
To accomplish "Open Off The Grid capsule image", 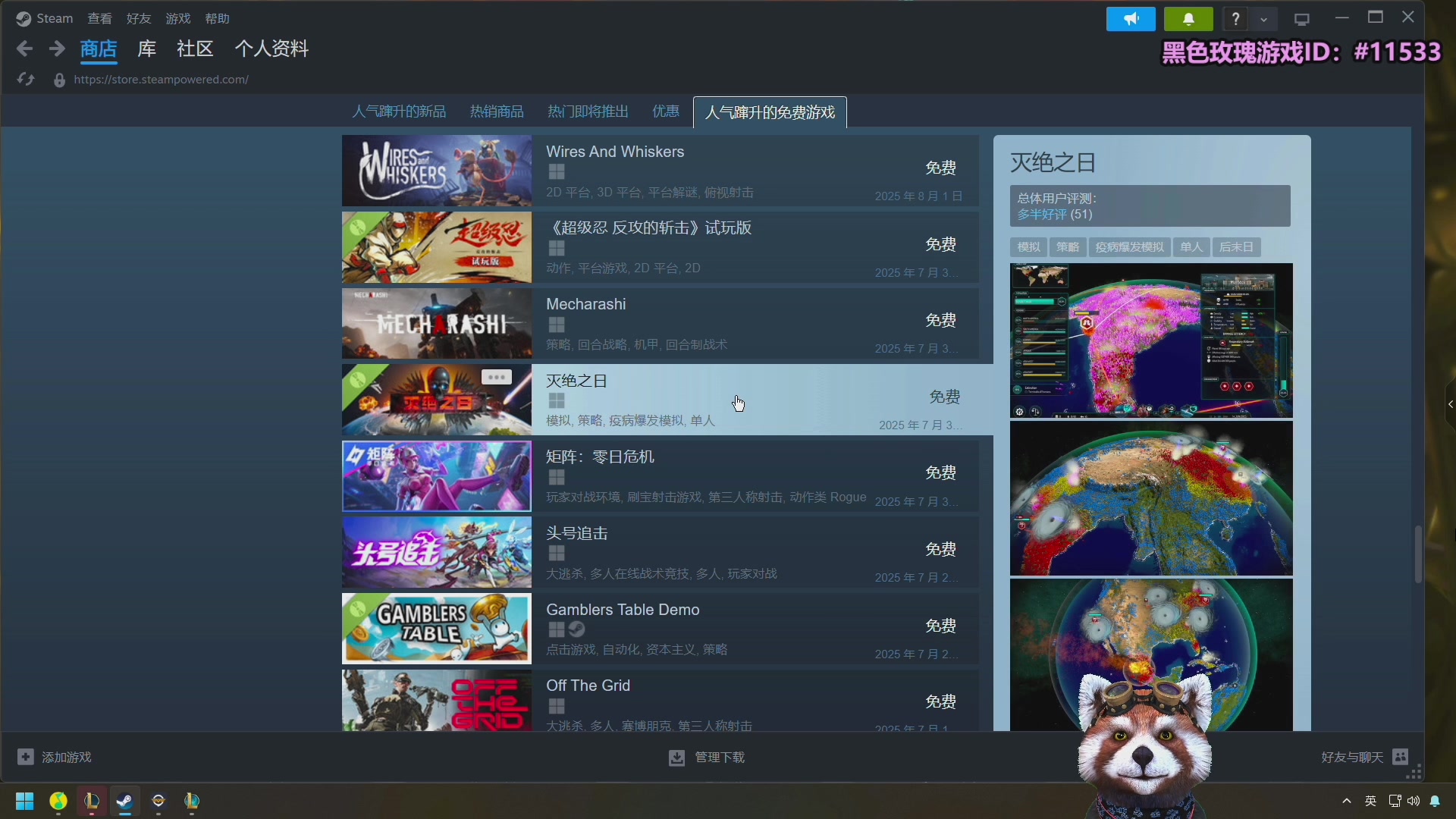I will (x=437, y=701).
